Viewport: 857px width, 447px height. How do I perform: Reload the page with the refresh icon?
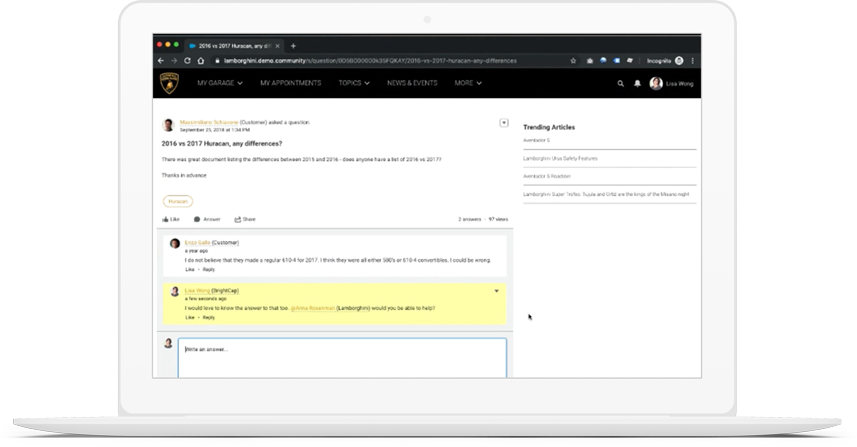187,61
